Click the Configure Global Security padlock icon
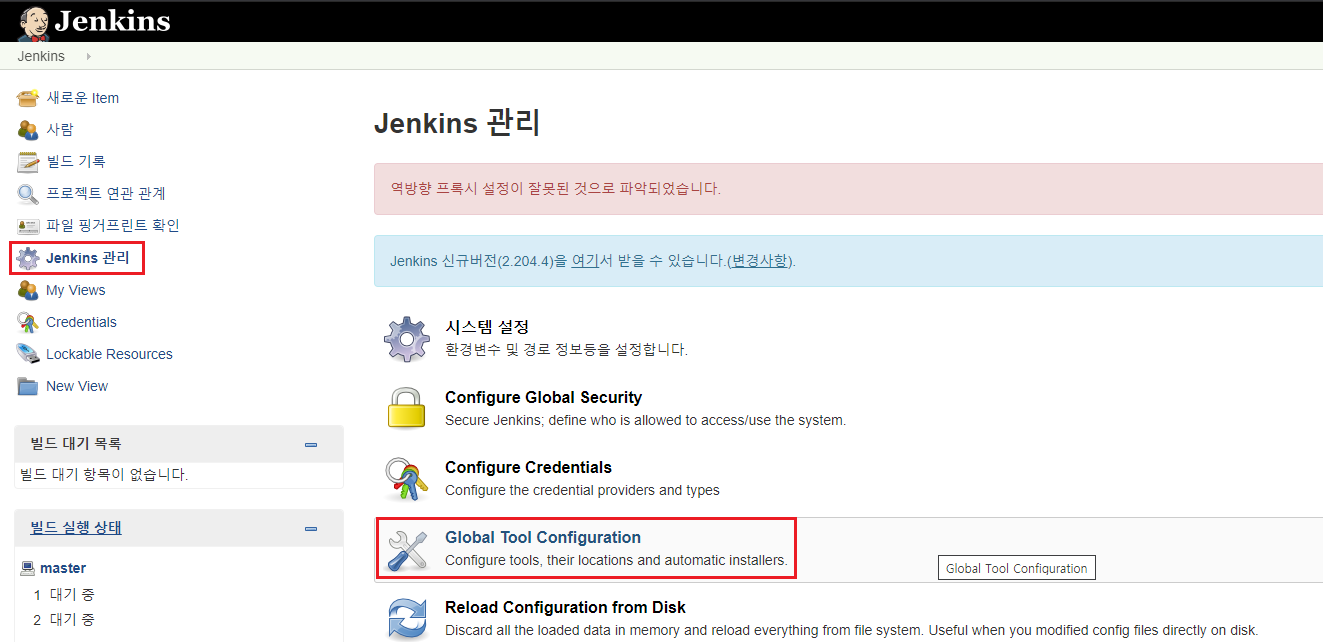This screenshot has height=642, width=1323. click(407, 409)
